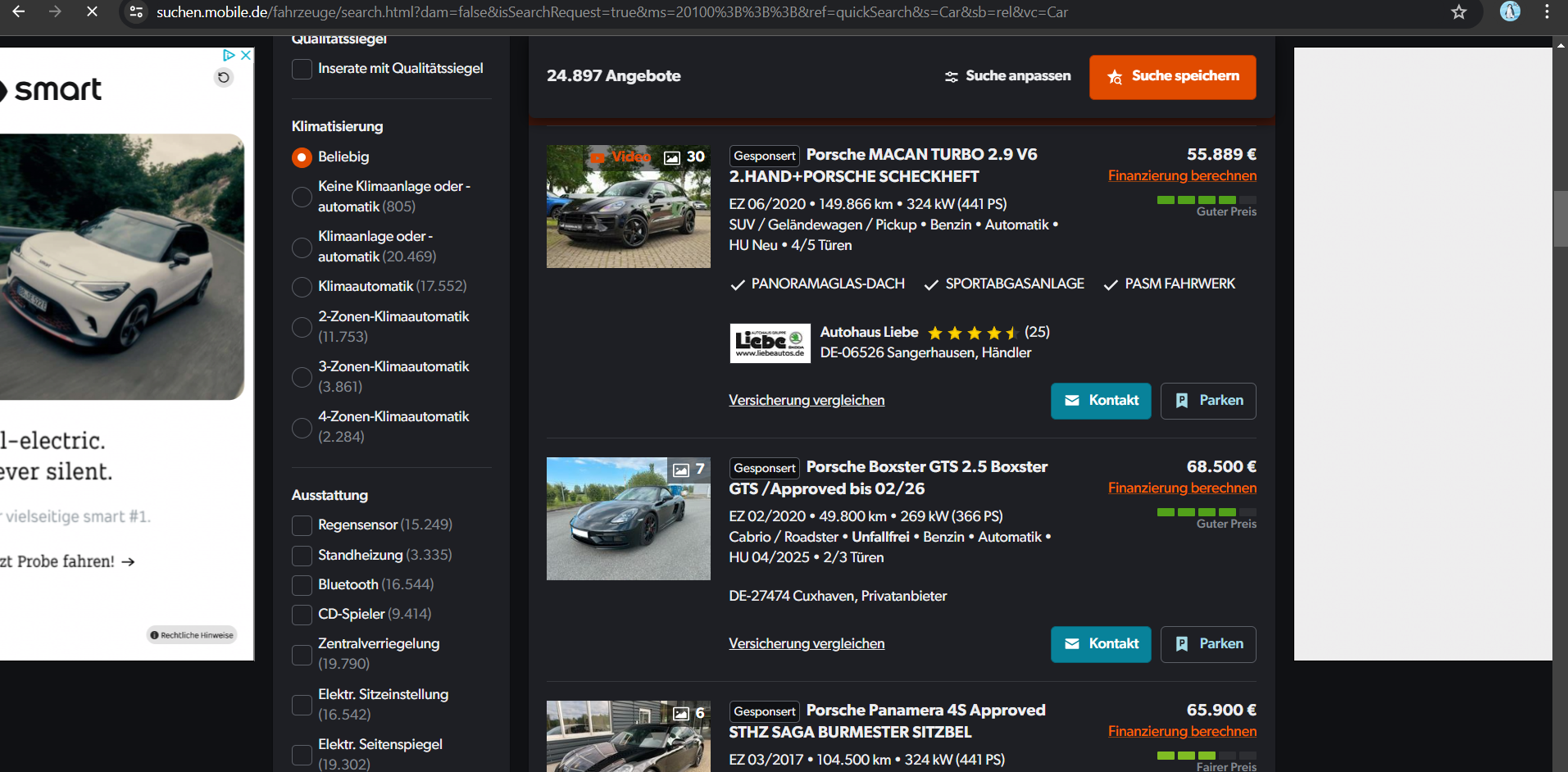Click Kontakt for the Porsche Boxster listing
The width and height of the screenshot is (1568, 772).
[x=1101, y=644]
